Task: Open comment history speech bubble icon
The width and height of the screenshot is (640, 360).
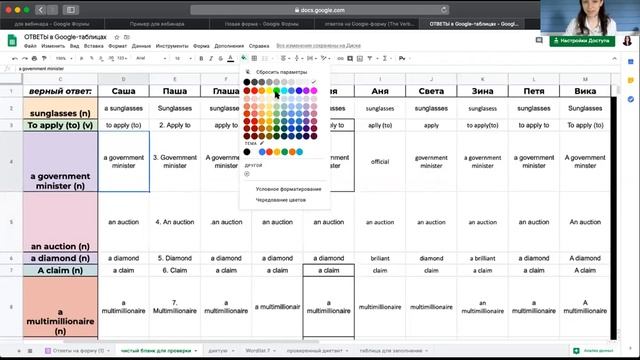Action: 539,40
